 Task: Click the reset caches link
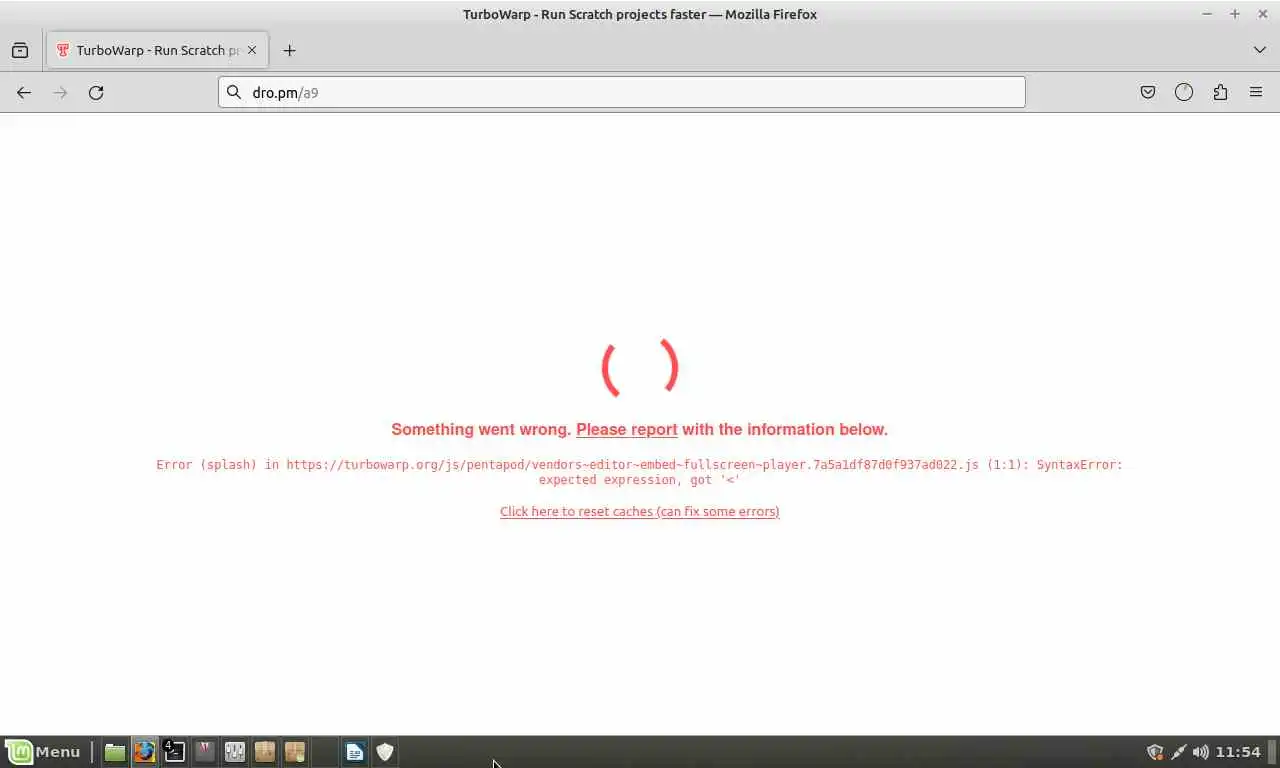[640, 511]
